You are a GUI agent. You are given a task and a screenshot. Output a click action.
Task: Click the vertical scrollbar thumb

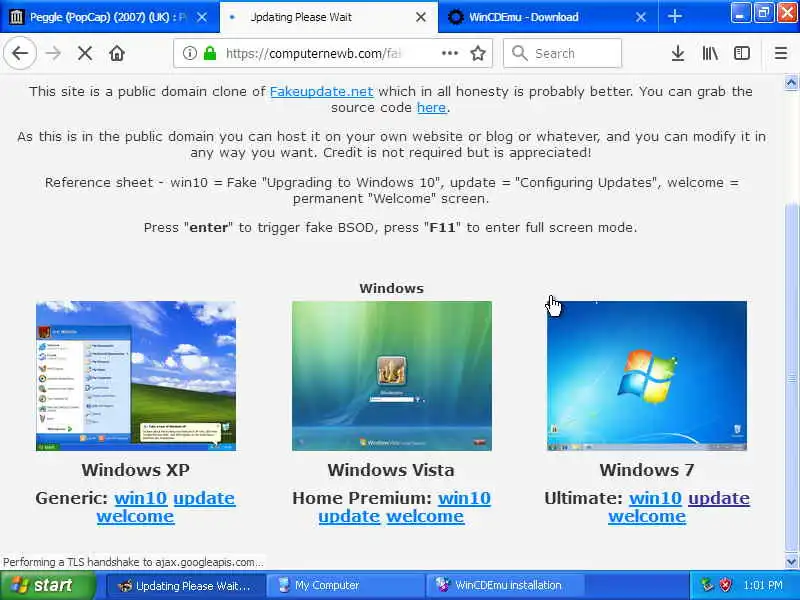pos(791,378)
